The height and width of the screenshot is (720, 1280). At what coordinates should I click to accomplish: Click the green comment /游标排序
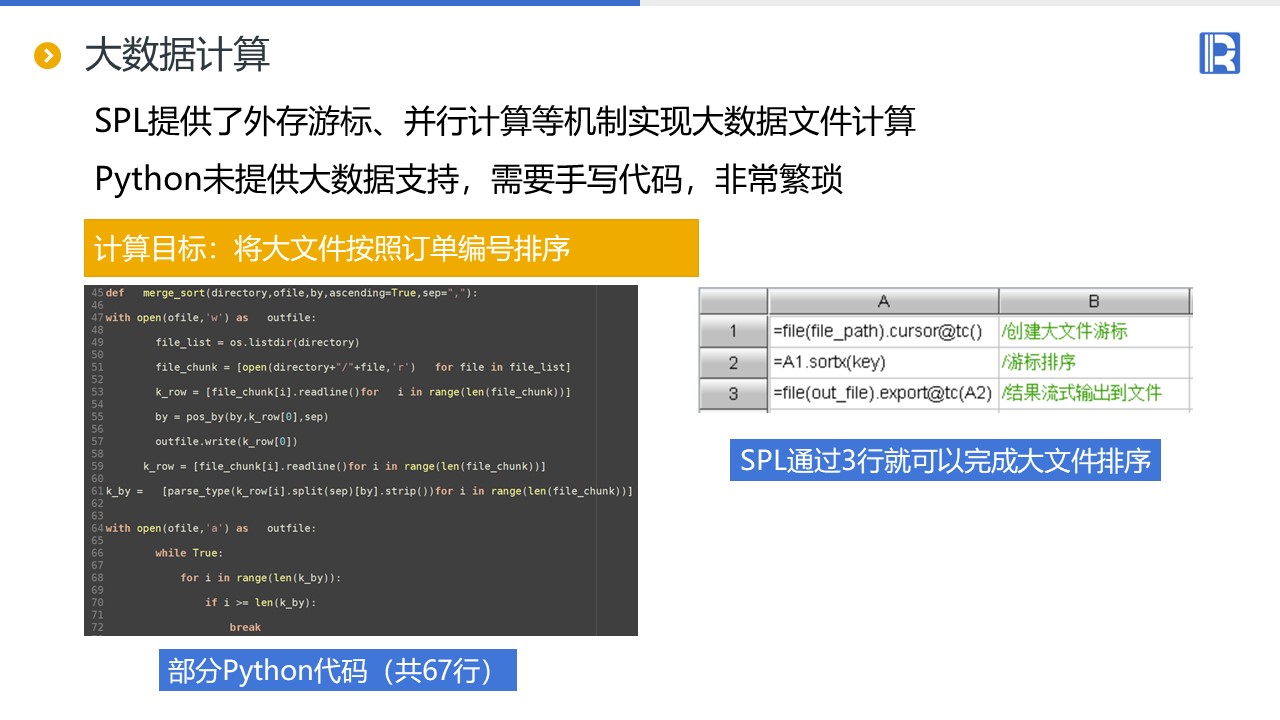tap(1038, 362)
